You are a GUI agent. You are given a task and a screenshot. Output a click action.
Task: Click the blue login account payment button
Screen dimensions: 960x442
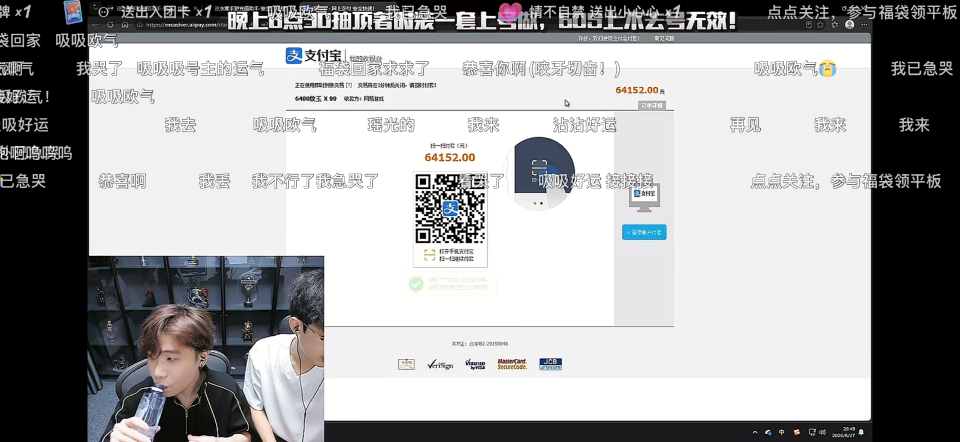(644, 232)
